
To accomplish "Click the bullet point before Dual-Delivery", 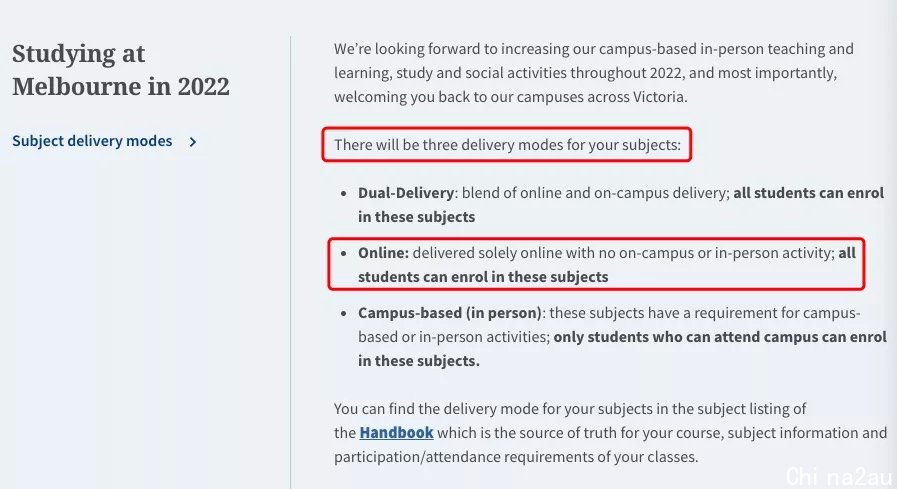I will [343, 193].
